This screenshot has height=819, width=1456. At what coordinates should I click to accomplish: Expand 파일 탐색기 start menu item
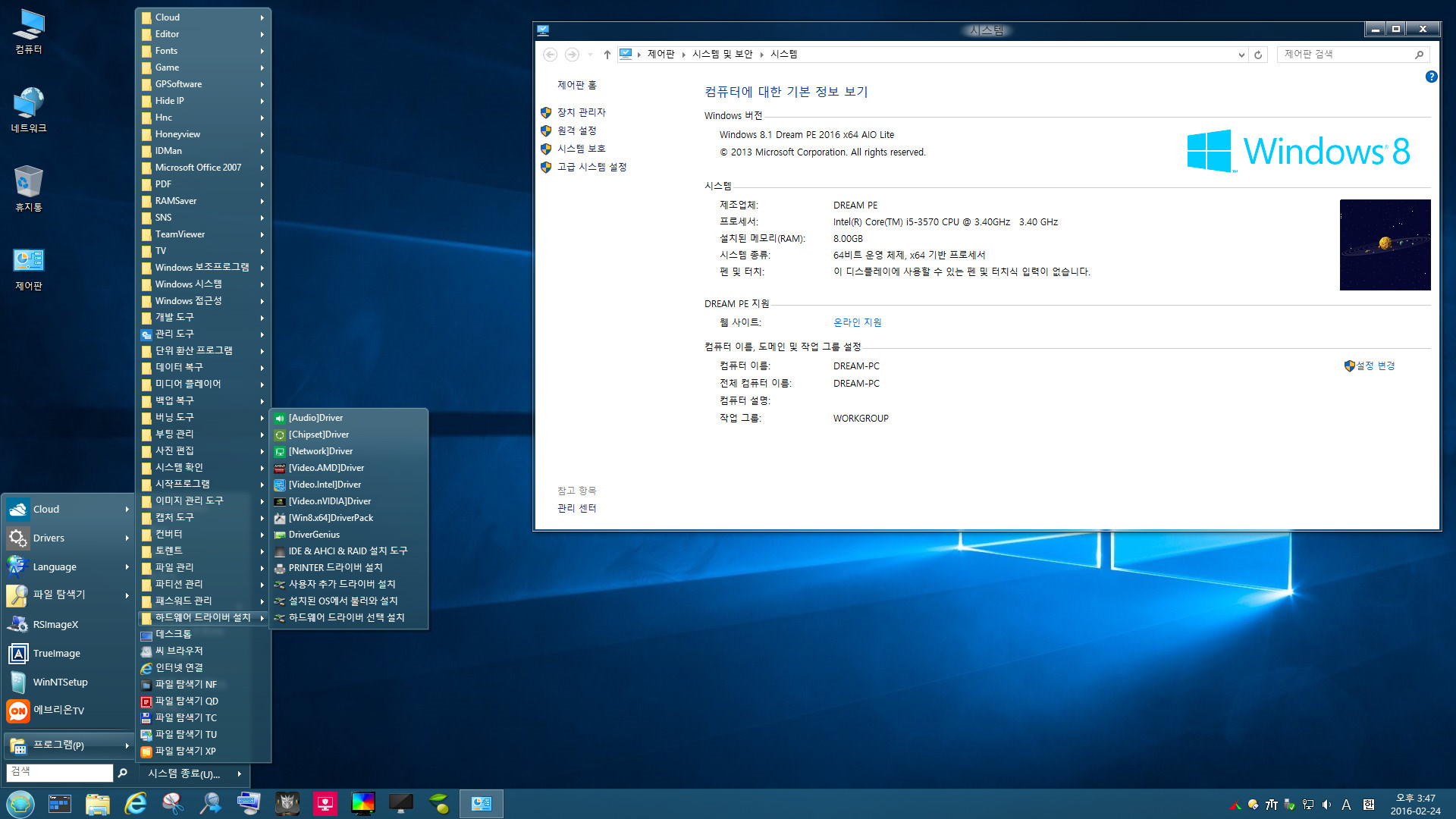68,595
